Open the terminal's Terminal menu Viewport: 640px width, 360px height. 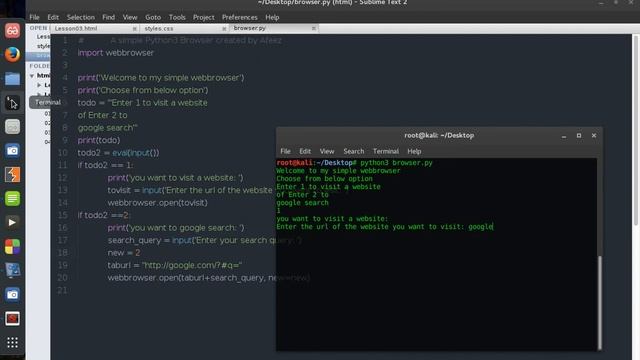coord(386,151)
